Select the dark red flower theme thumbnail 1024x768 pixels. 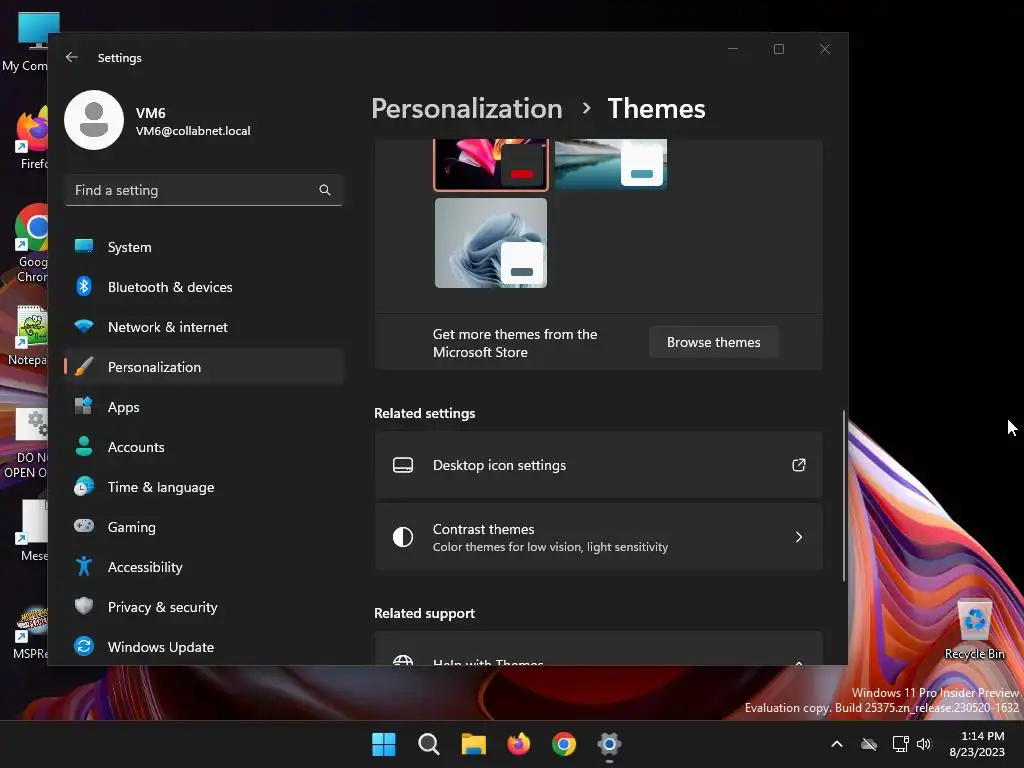[x=491, y=165]
